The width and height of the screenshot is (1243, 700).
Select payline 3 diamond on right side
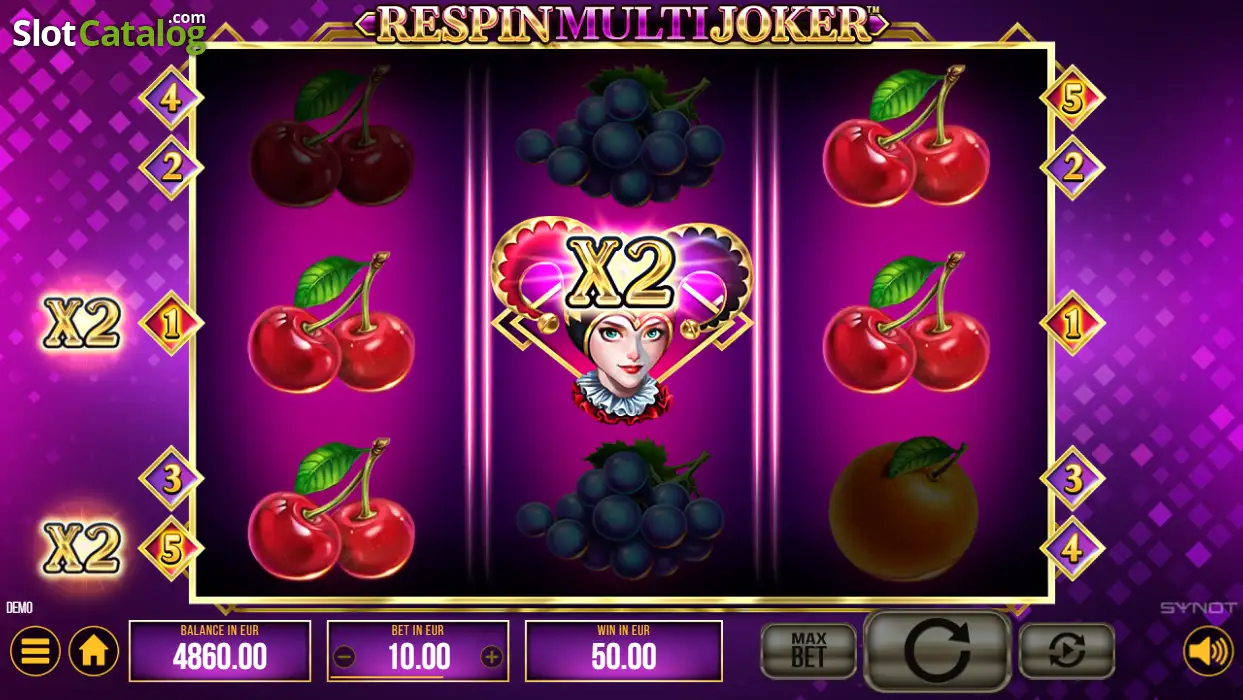[1073, 478]
